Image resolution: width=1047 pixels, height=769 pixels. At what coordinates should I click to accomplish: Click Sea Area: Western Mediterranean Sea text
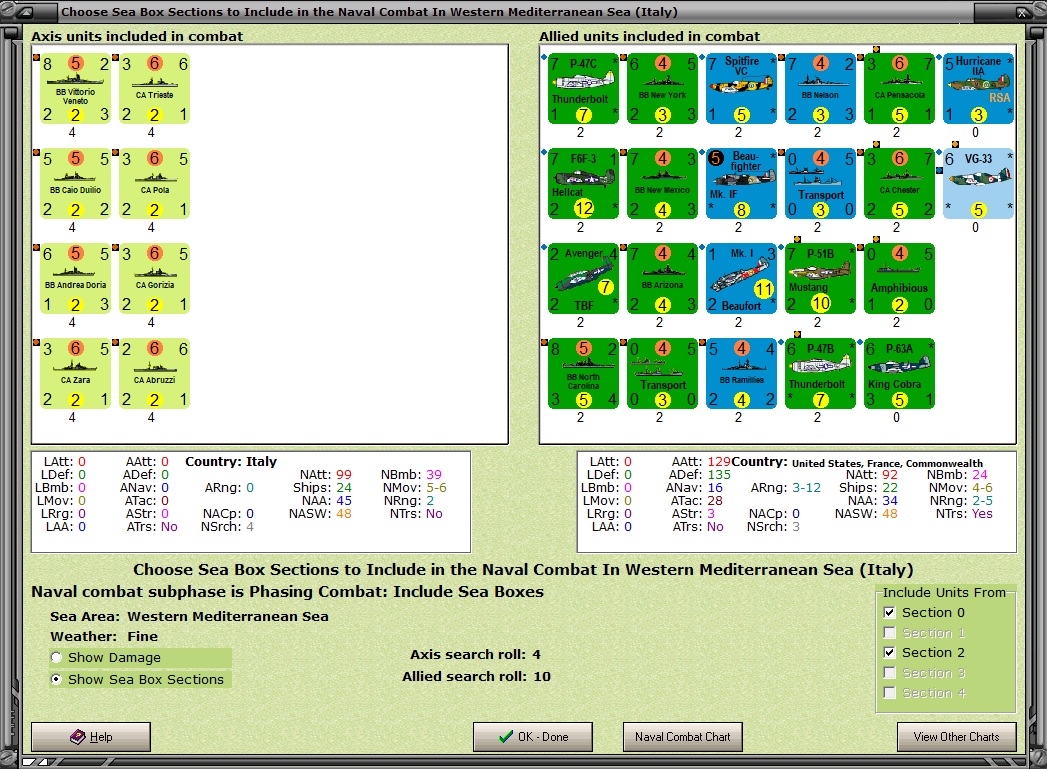(x=189, y=616)
